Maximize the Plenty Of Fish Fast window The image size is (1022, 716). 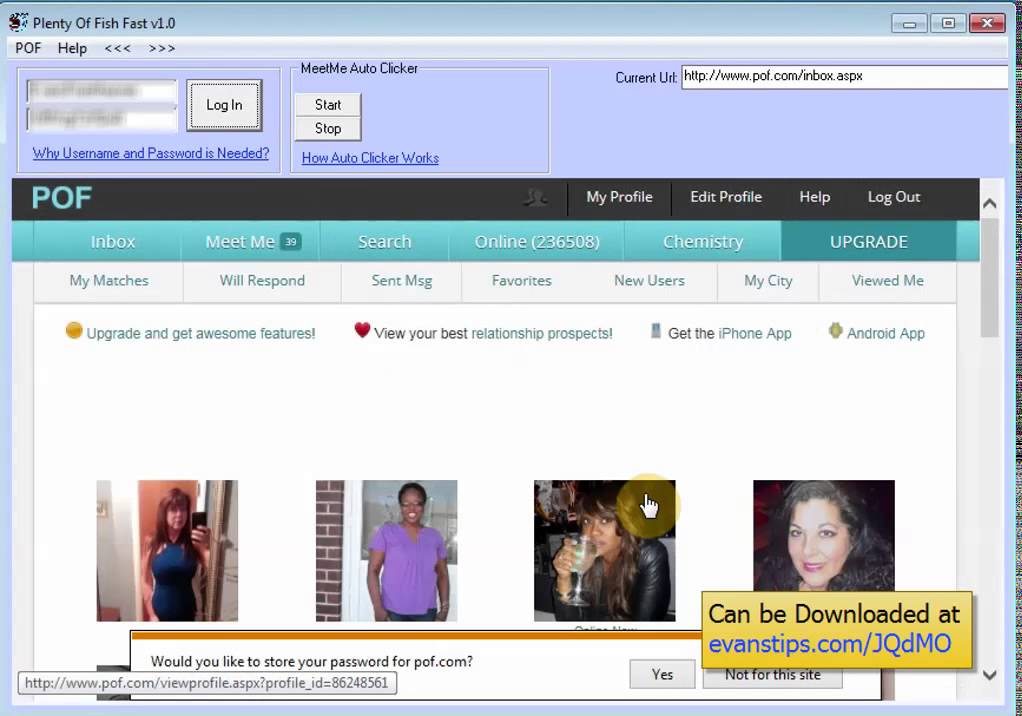pos(948,23)
